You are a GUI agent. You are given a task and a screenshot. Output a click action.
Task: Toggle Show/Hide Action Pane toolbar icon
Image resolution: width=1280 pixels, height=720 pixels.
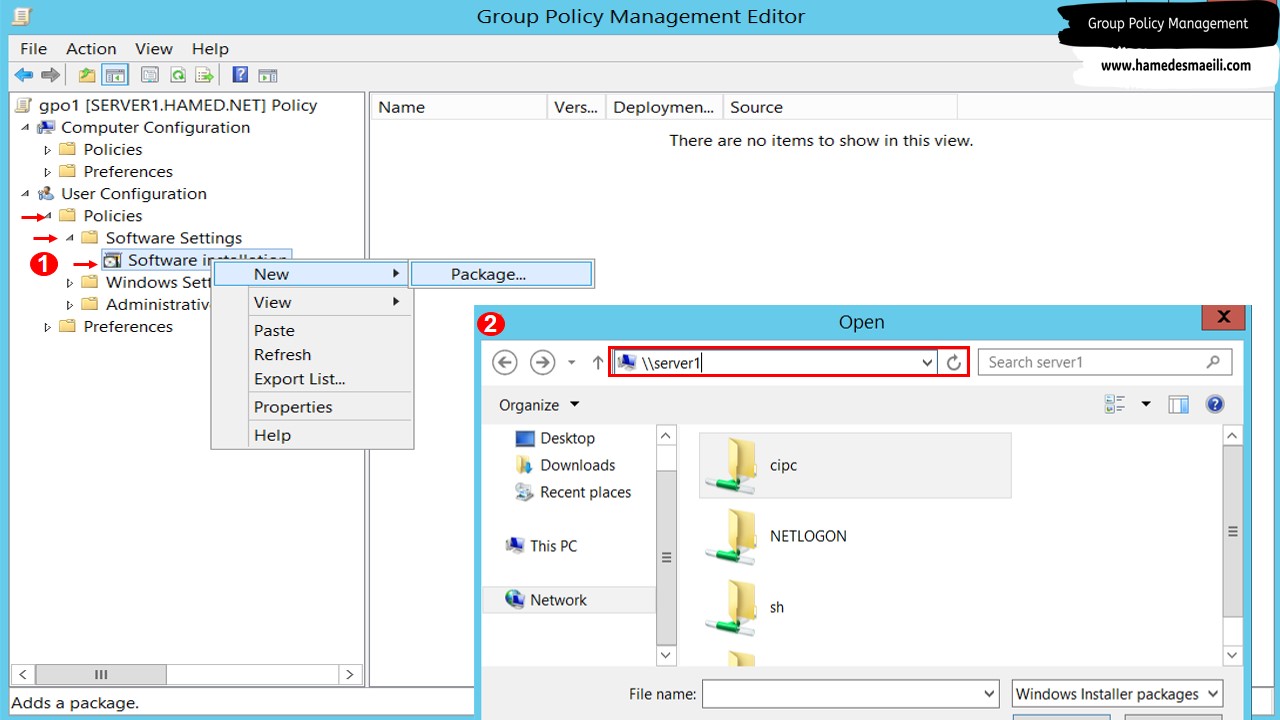pyautogui.click(x=267, y=75)
